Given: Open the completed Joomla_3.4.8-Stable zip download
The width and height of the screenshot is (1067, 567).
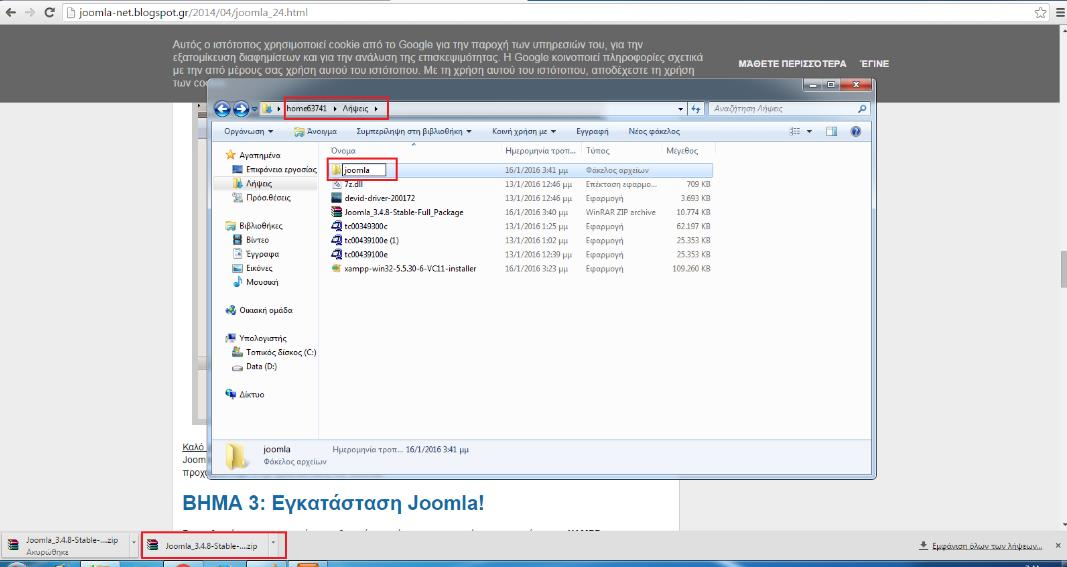Looking at the screenshot, I should [x=204, y=545].
